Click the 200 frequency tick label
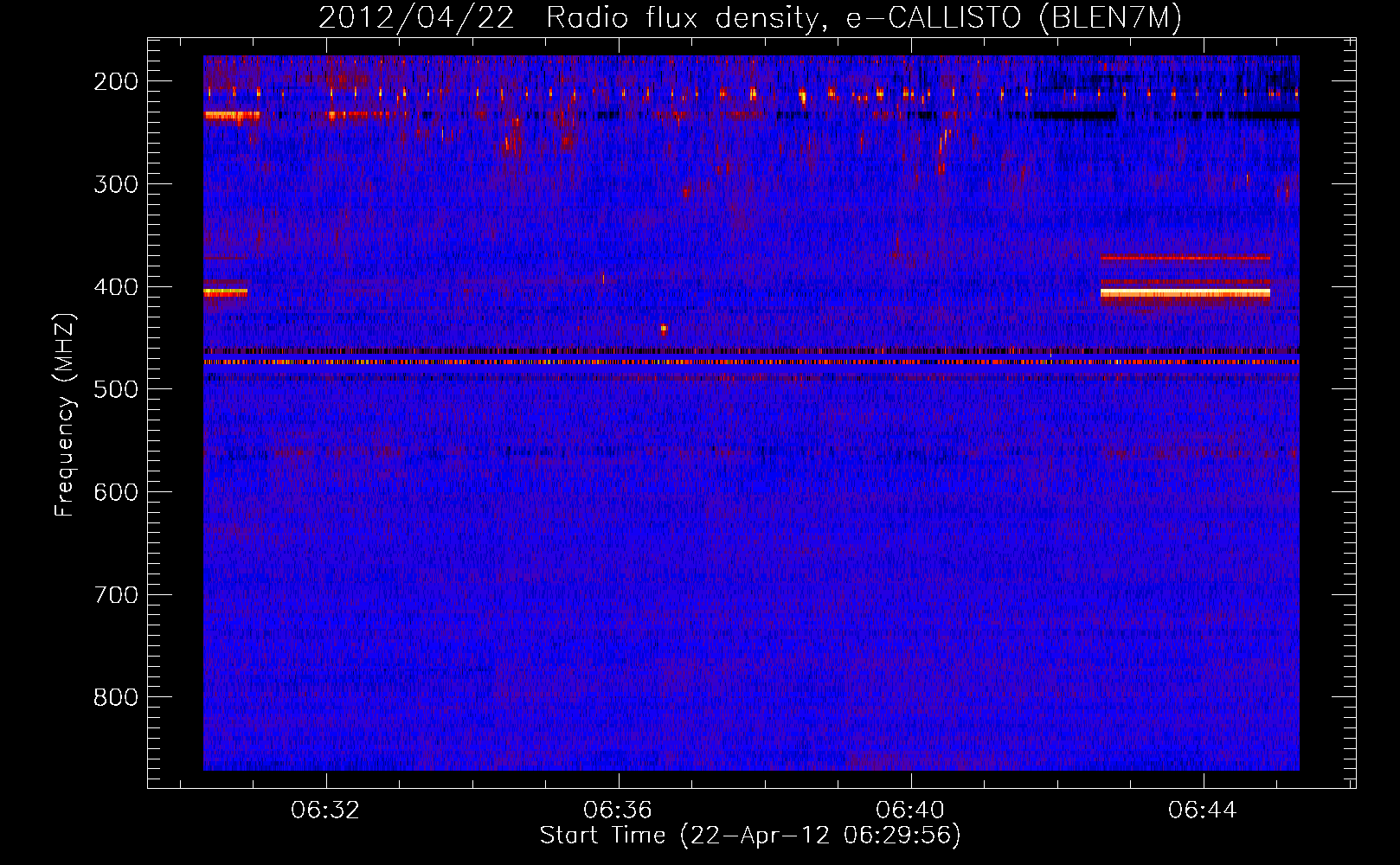 [116, 81]
